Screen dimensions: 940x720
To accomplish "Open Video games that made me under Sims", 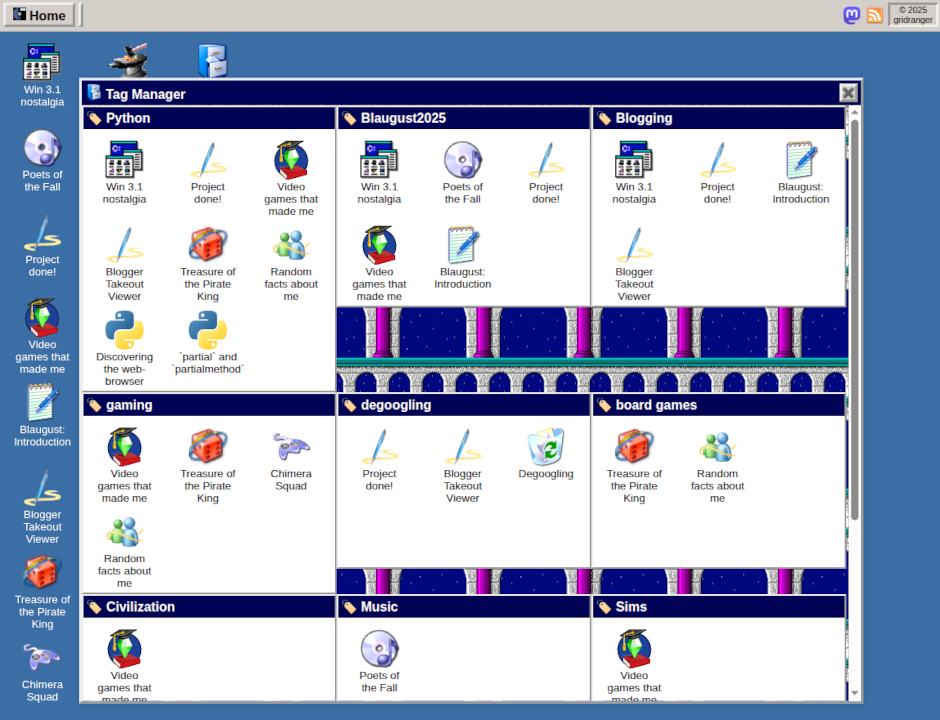I will click(634, 664).
